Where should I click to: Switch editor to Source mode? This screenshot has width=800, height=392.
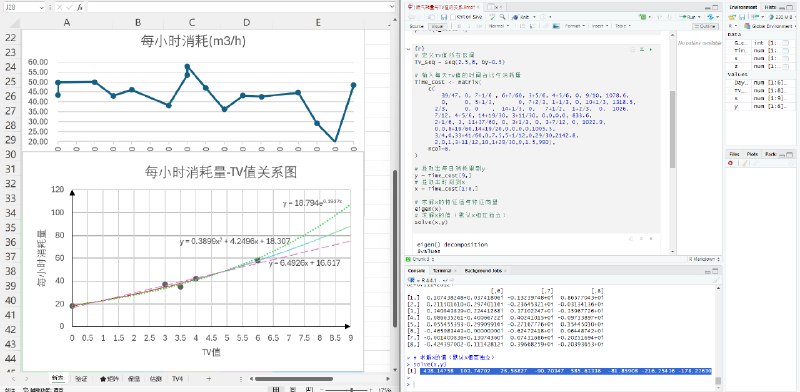(x=416, y=26)
